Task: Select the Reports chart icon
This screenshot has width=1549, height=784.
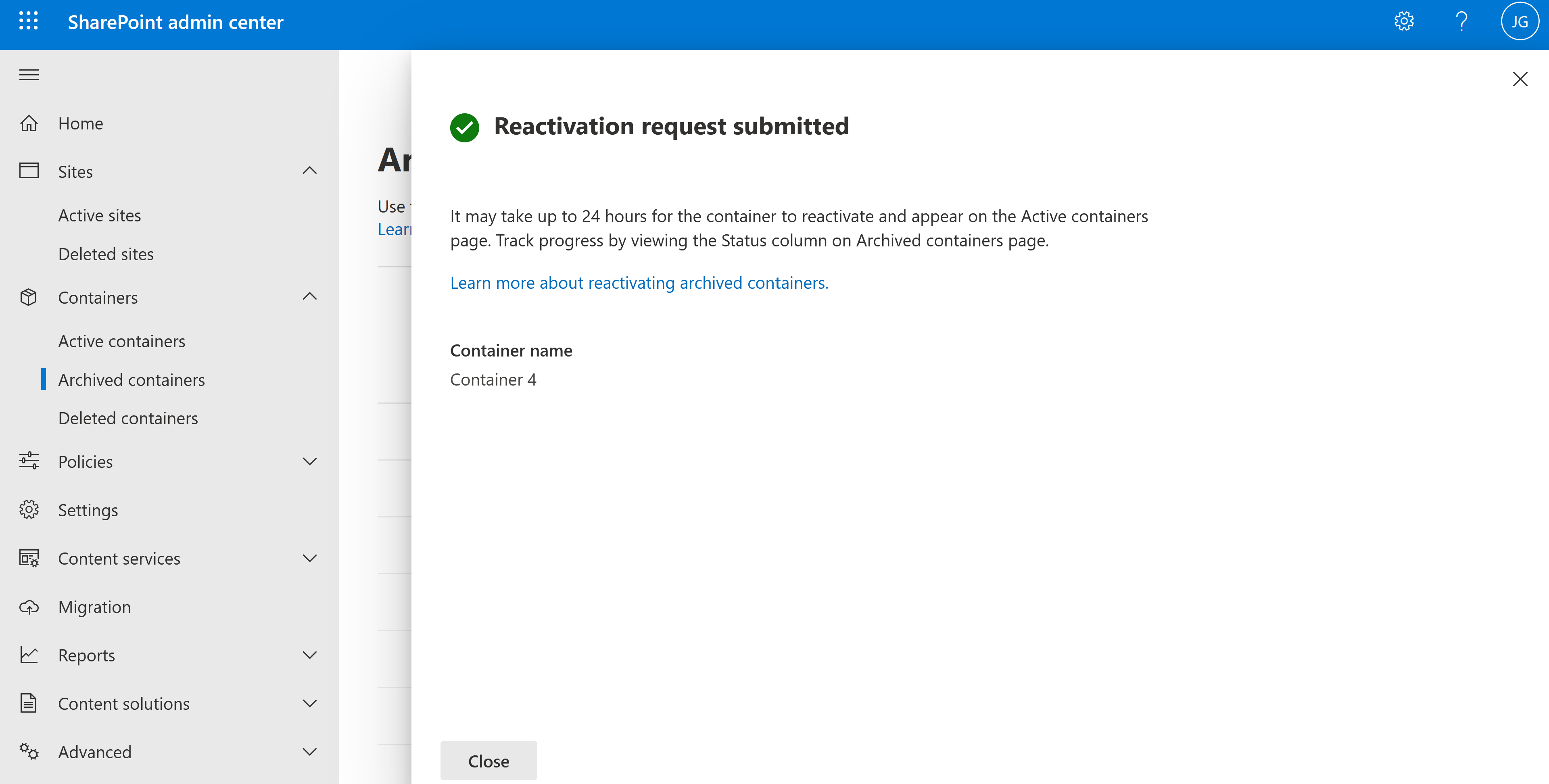Action: [x=28, y=655]
